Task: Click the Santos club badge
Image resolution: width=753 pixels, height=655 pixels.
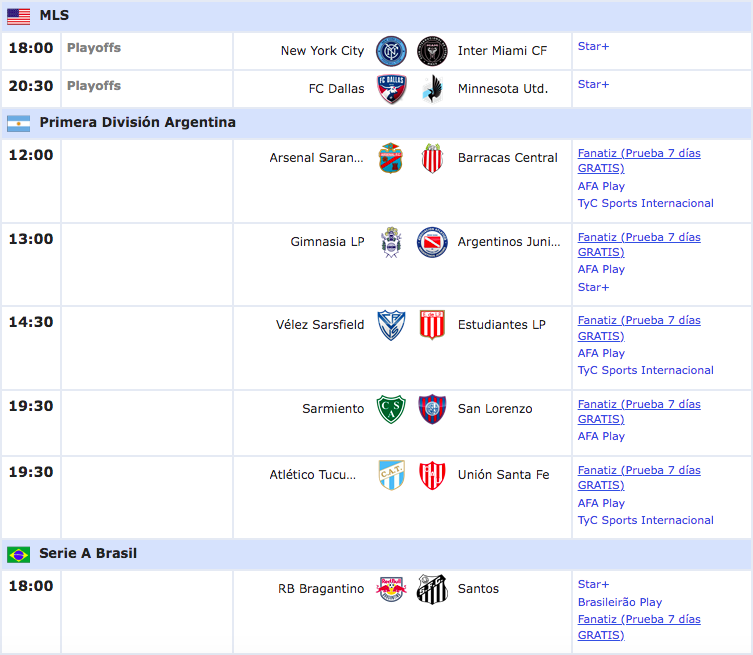Action: (432, 589)
